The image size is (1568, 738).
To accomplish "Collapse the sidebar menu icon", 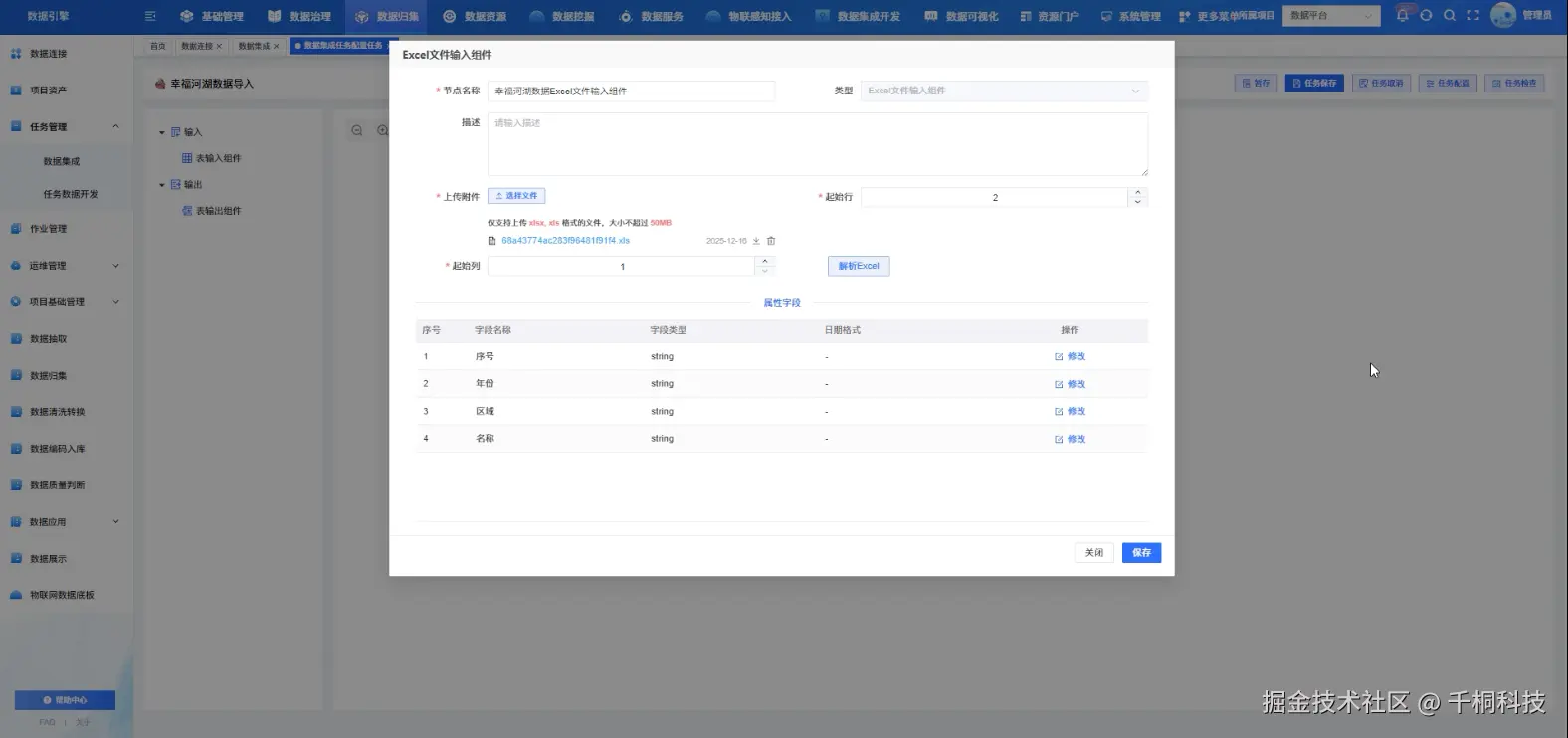I will [150, 16].
